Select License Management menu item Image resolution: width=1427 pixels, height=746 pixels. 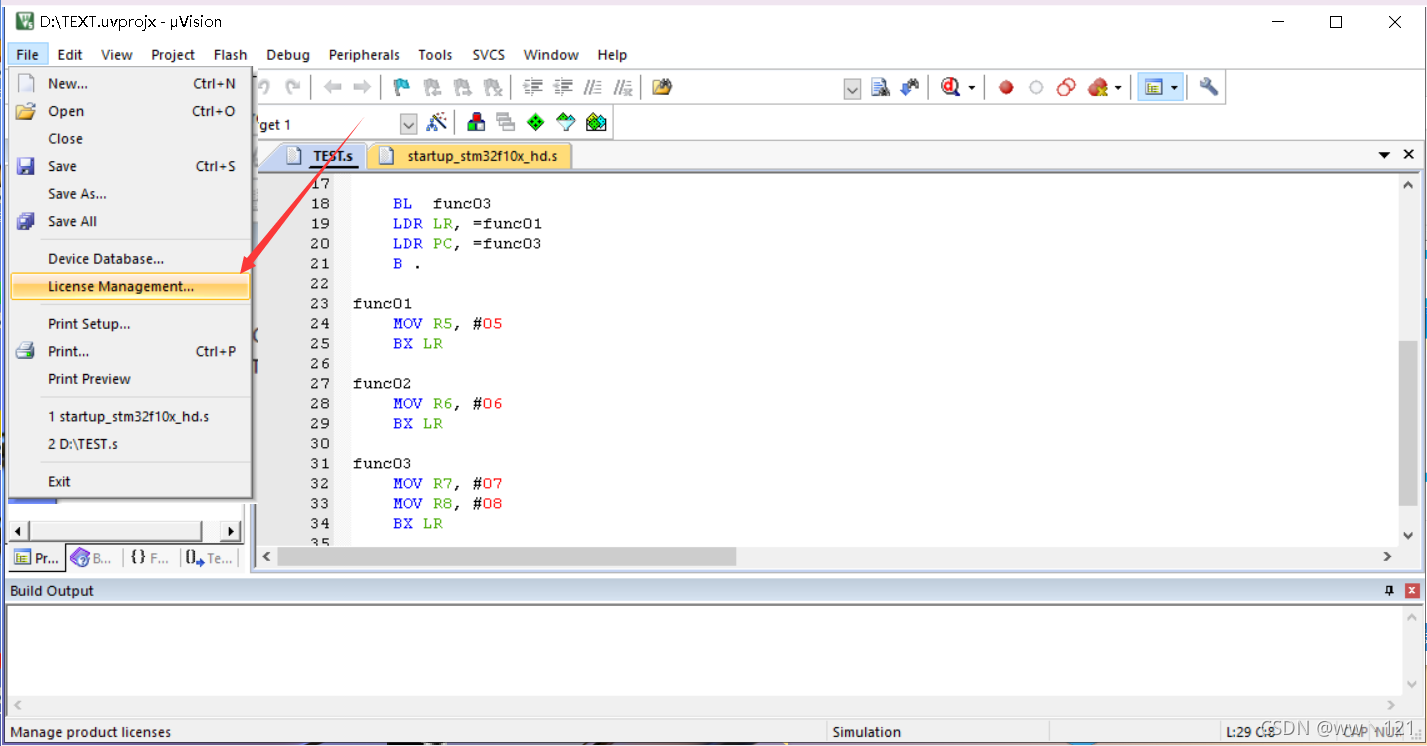pyautogui.click(x=129, y=287)
